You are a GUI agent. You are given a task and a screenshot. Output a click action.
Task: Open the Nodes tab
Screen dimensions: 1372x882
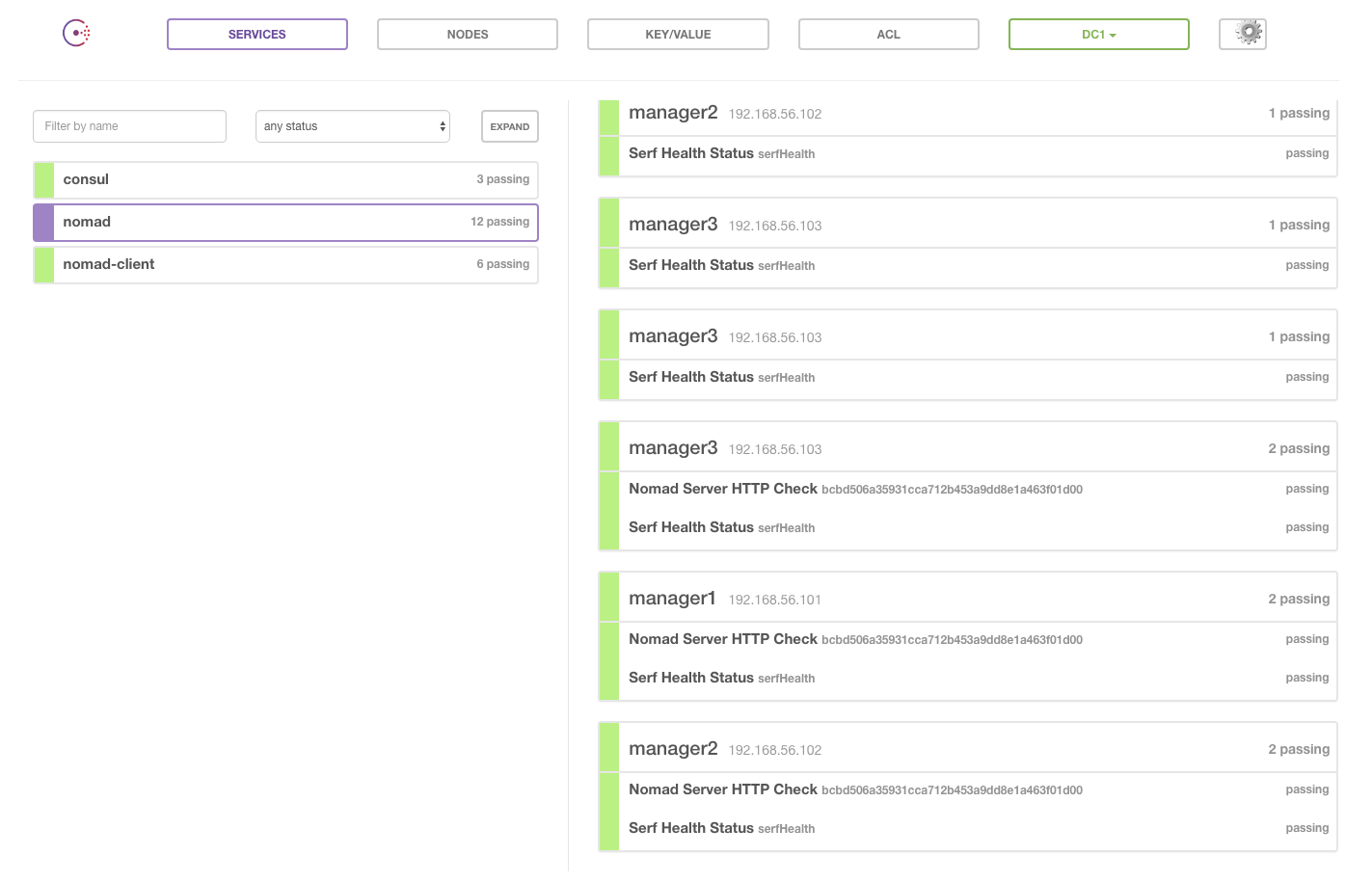tap(468, 34)
